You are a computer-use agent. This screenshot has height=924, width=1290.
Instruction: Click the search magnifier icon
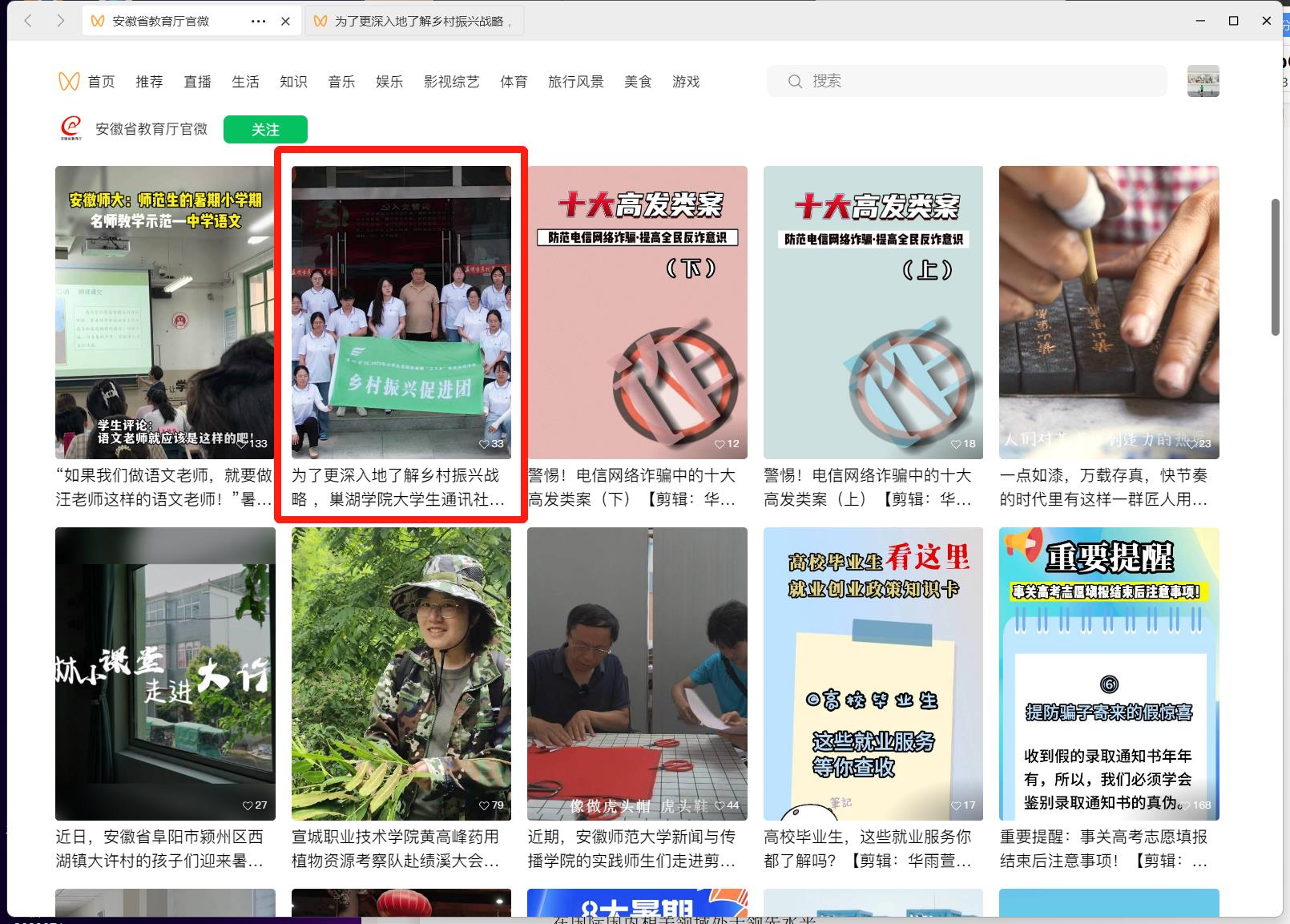795,81
